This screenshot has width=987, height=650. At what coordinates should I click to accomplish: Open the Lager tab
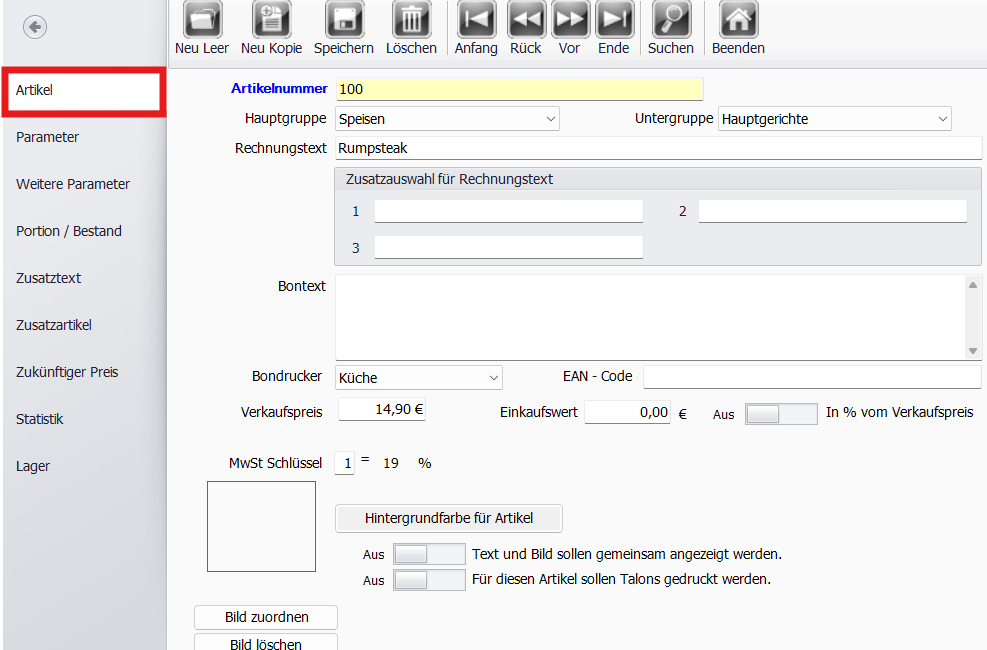[84, 466]
